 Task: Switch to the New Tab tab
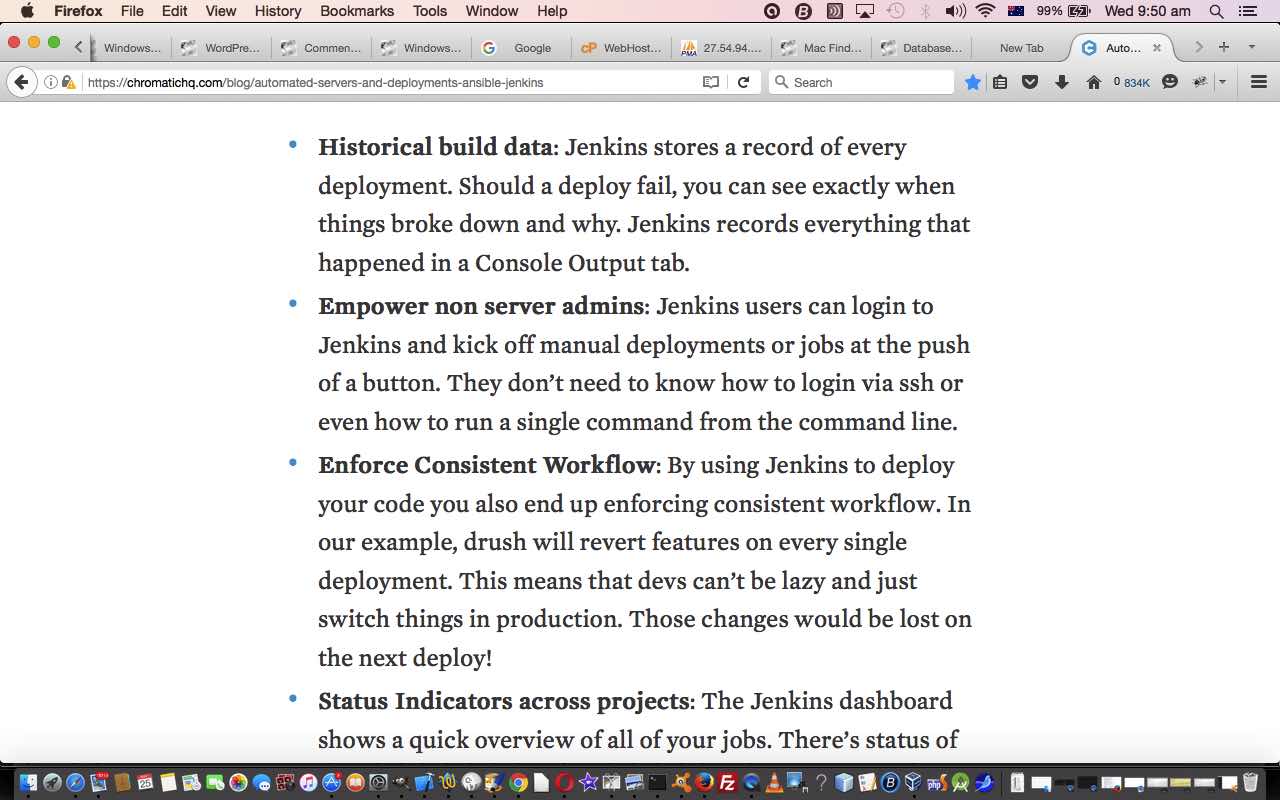point(1021,48)
